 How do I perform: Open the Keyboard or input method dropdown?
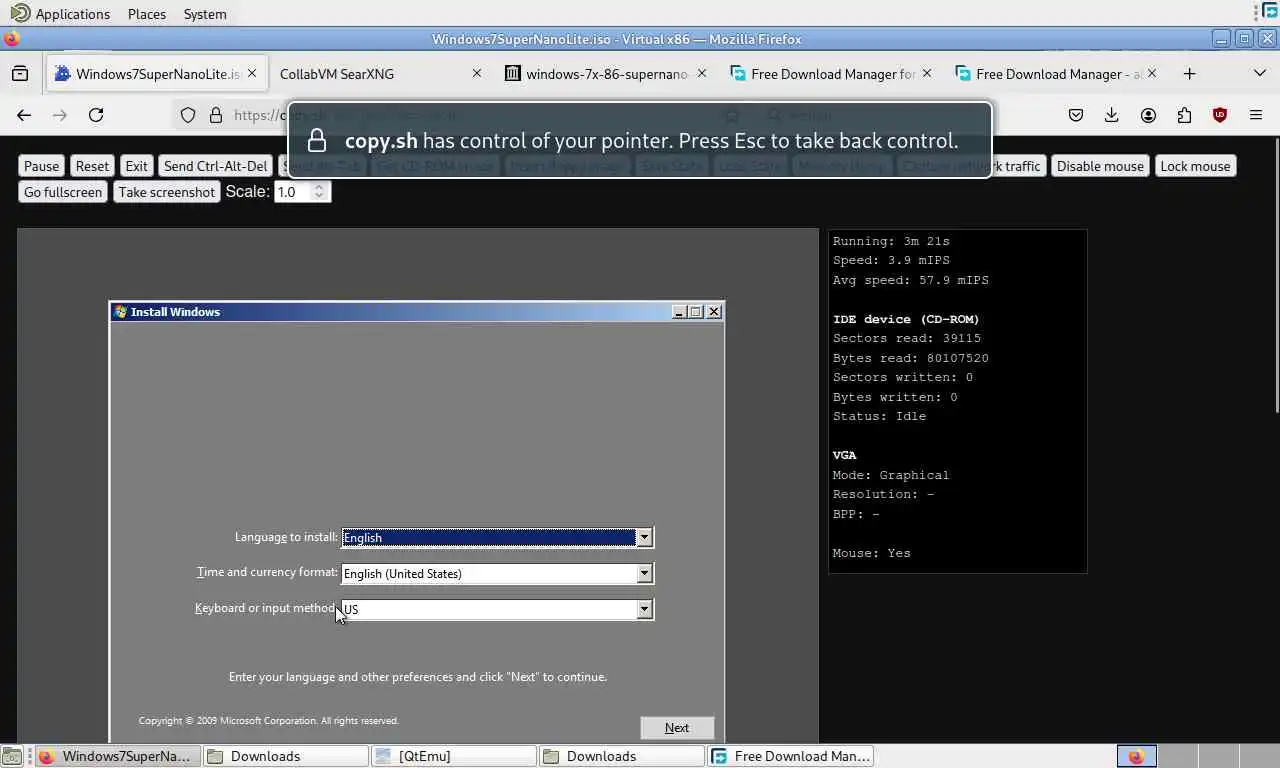point(644,609)
